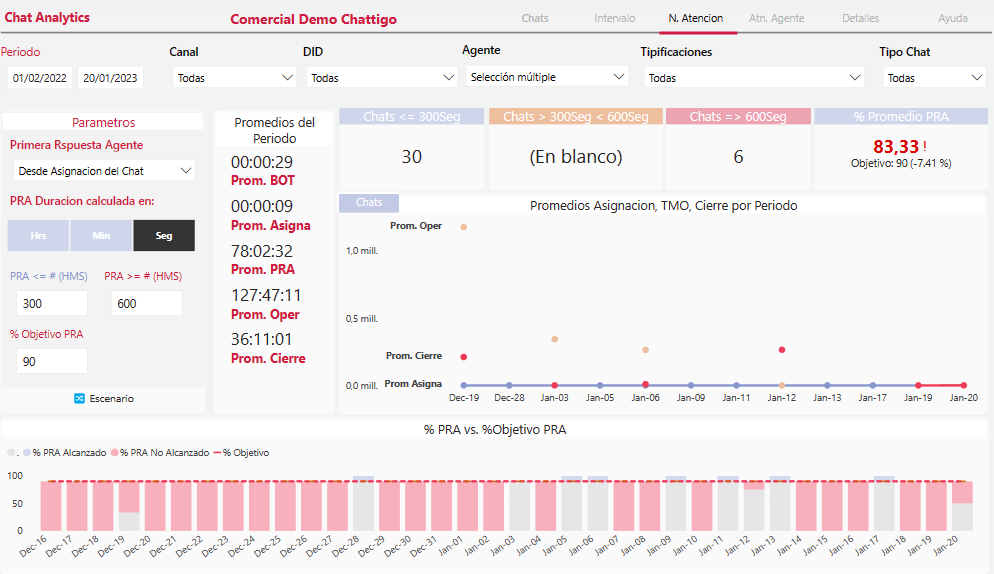Switch duration unit to Hrs

click(x=38, y=236)
